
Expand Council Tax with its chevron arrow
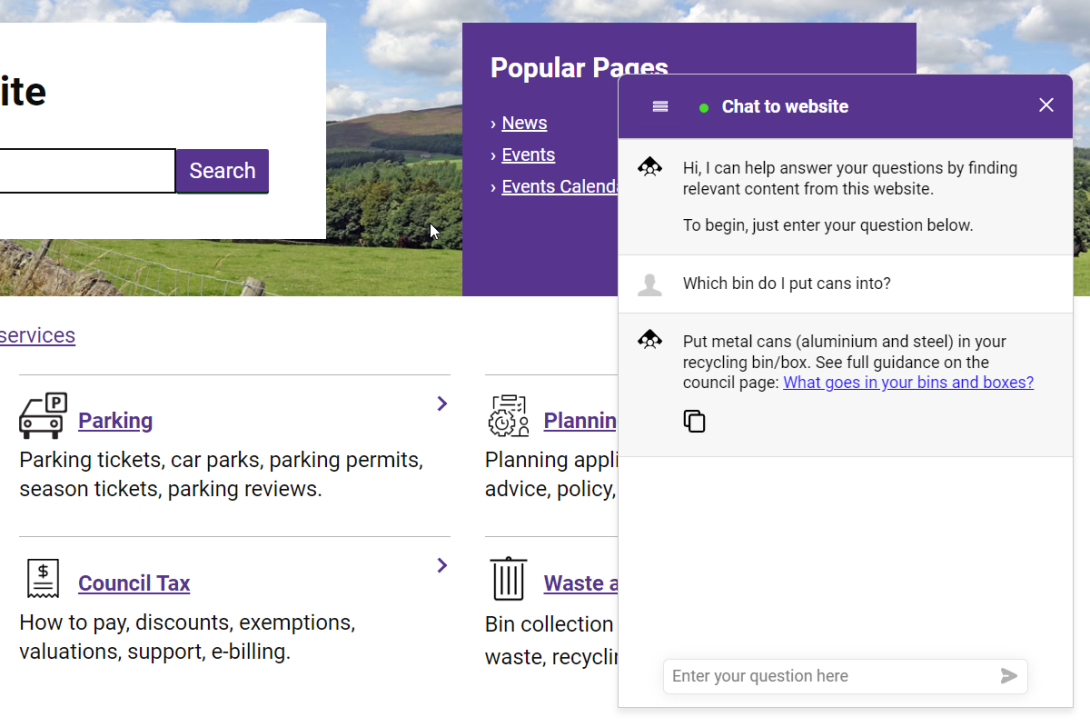click(441, 566)
